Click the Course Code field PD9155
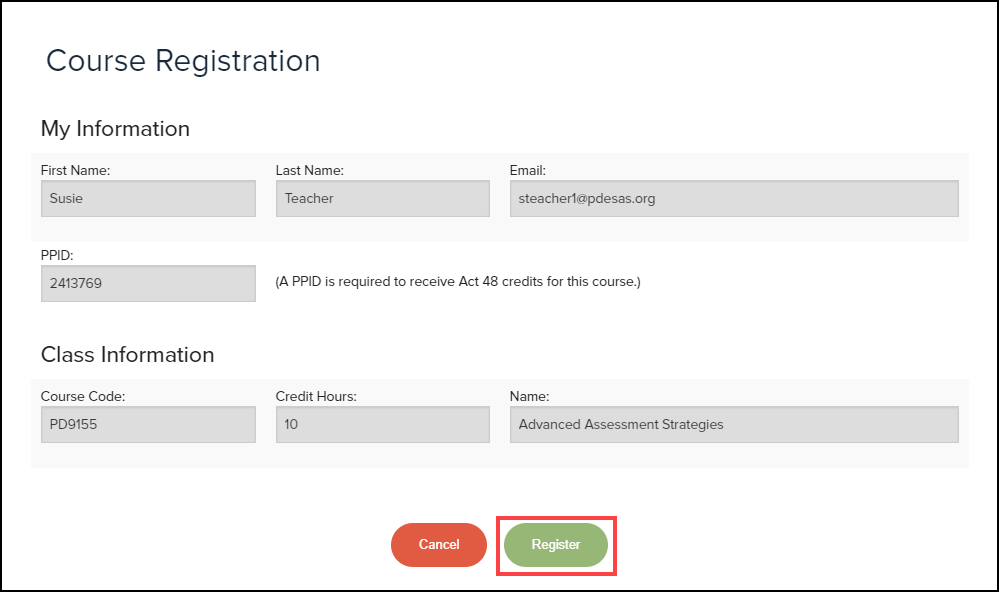The height and width of the screenshot is (592, 999). (148, 424)
